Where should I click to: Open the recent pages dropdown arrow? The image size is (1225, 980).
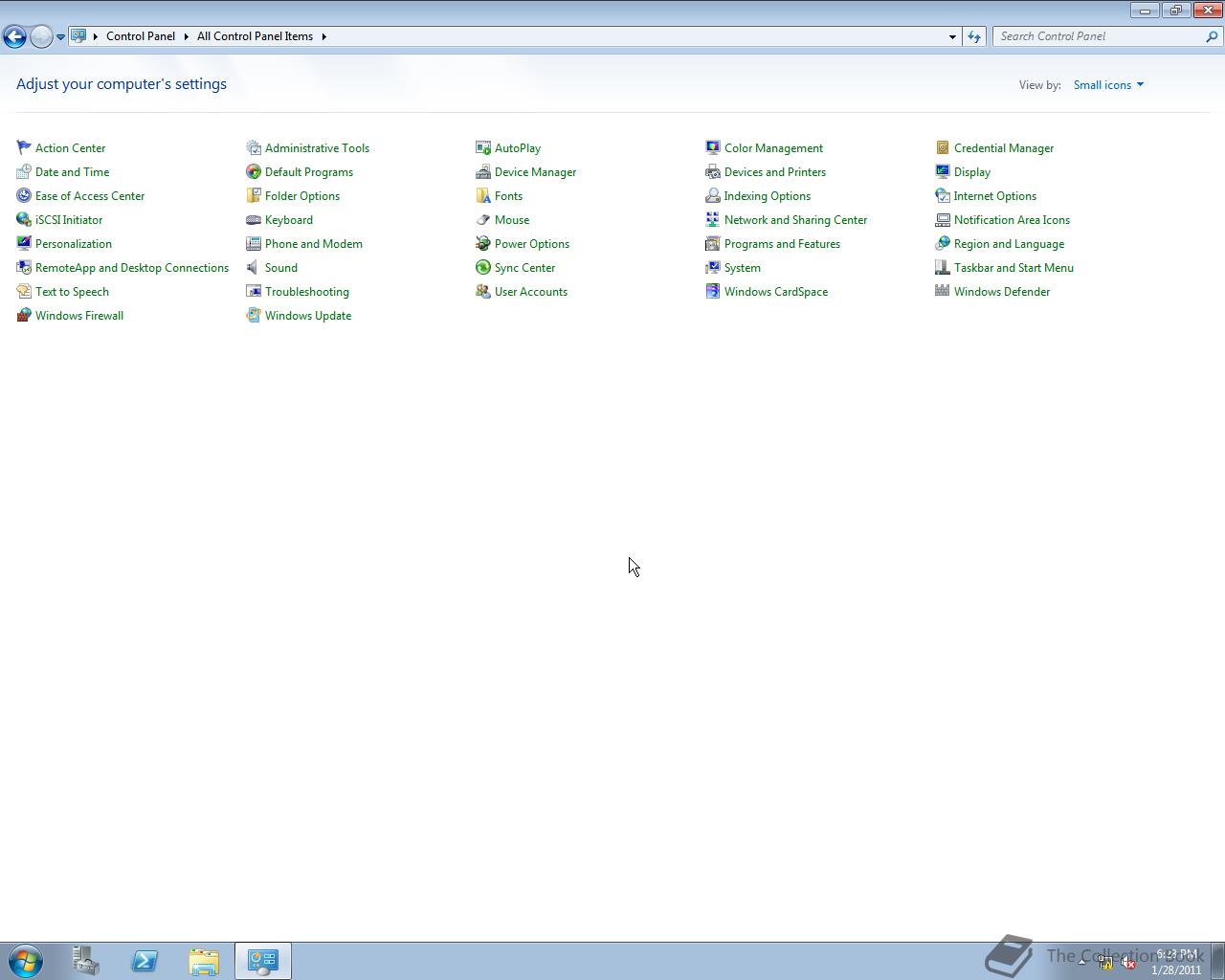tap(60, 36)
